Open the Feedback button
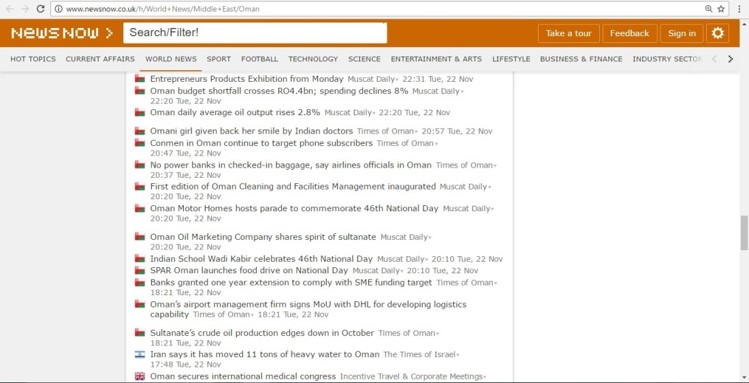The image size is (749, 383). pos(630,33)
